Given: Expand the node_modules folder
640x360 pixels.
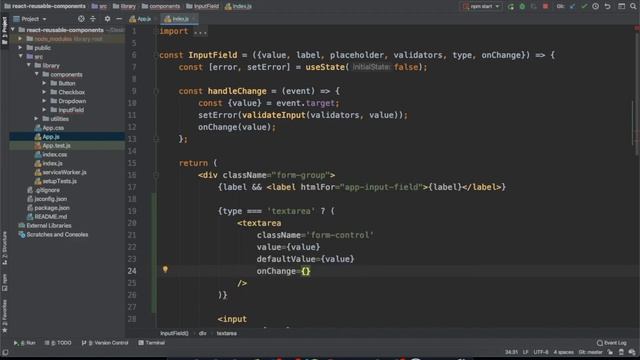Looking at the screenshot, I should tap(20, 39).
